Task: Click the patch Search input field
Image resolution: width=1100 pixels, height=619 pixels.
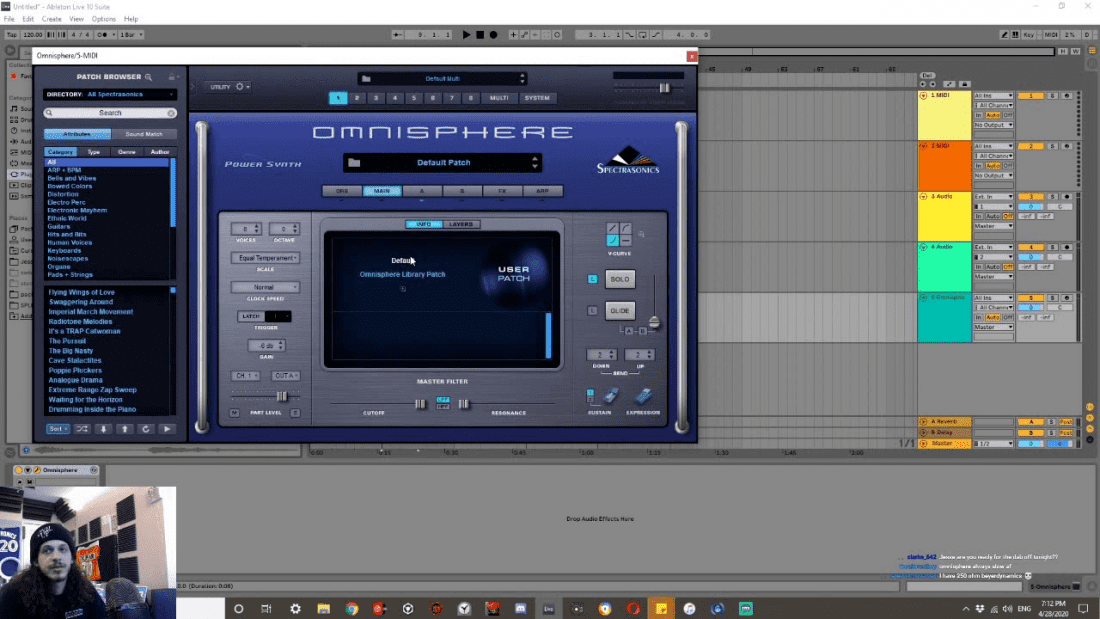Action: coord(110,113)
